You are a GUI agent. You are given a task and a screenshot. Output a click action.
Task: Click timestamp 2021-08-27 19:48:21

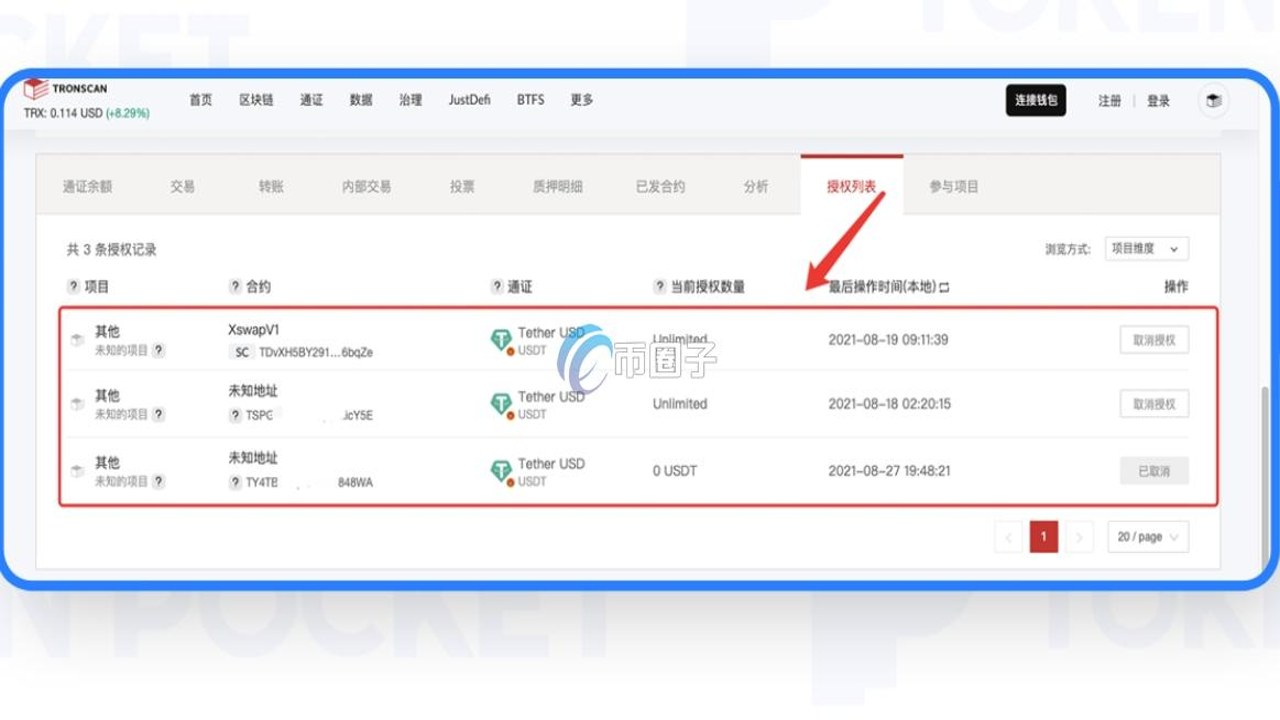click(889, 471)
